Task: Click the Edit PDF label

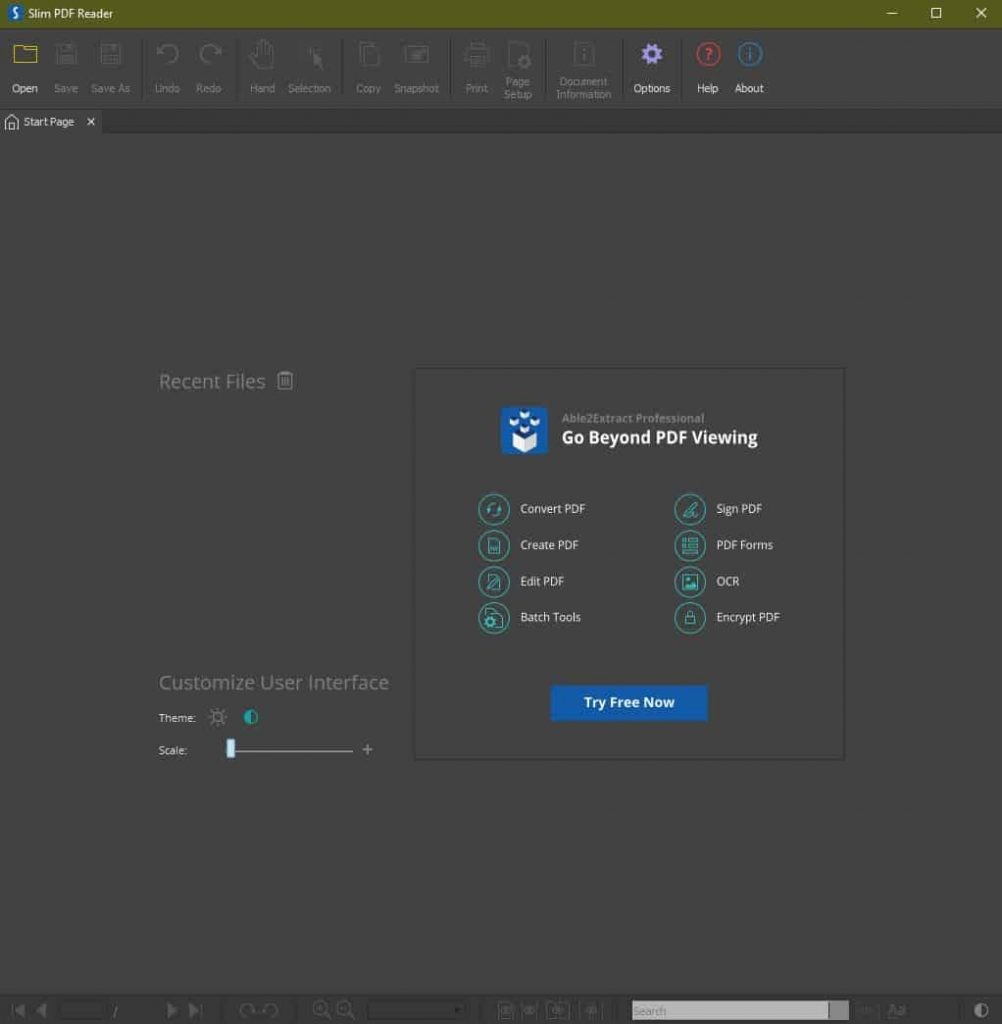Action: [x=541, y=581]
